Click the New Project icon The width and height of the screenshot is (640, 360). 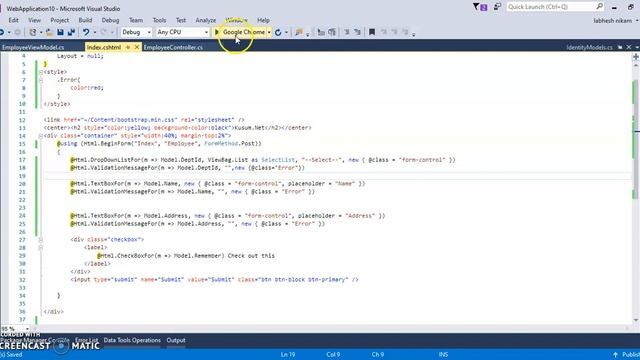point(33,32)
